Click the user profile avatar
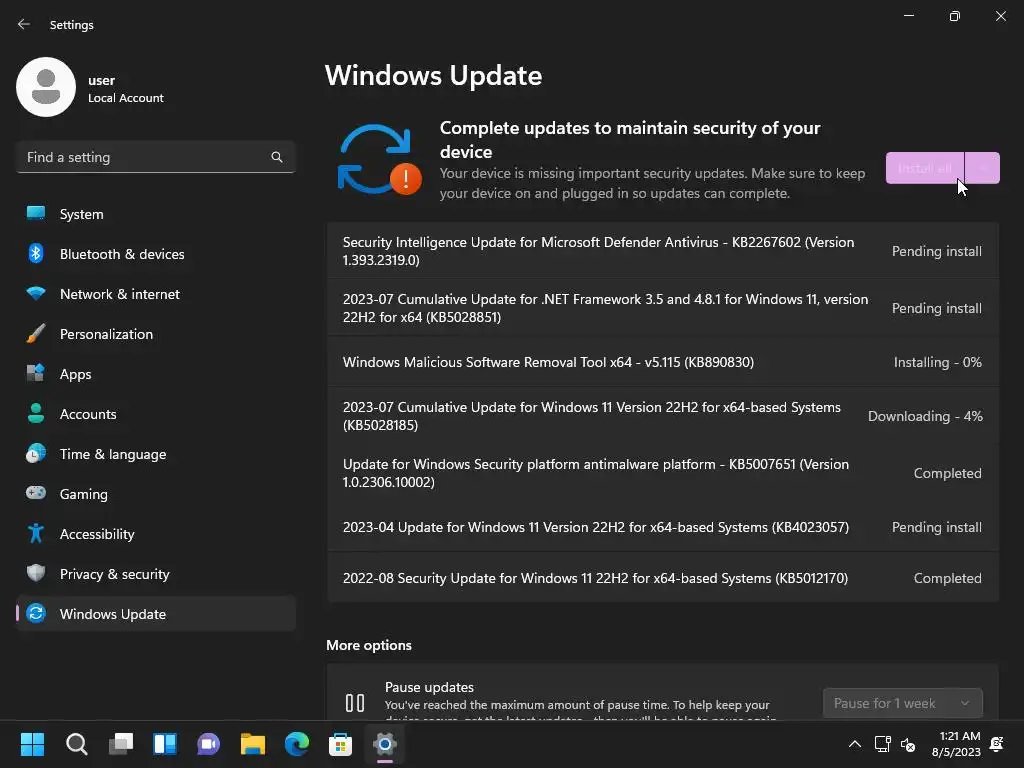1024x768 pixels. tap(46, 87)
